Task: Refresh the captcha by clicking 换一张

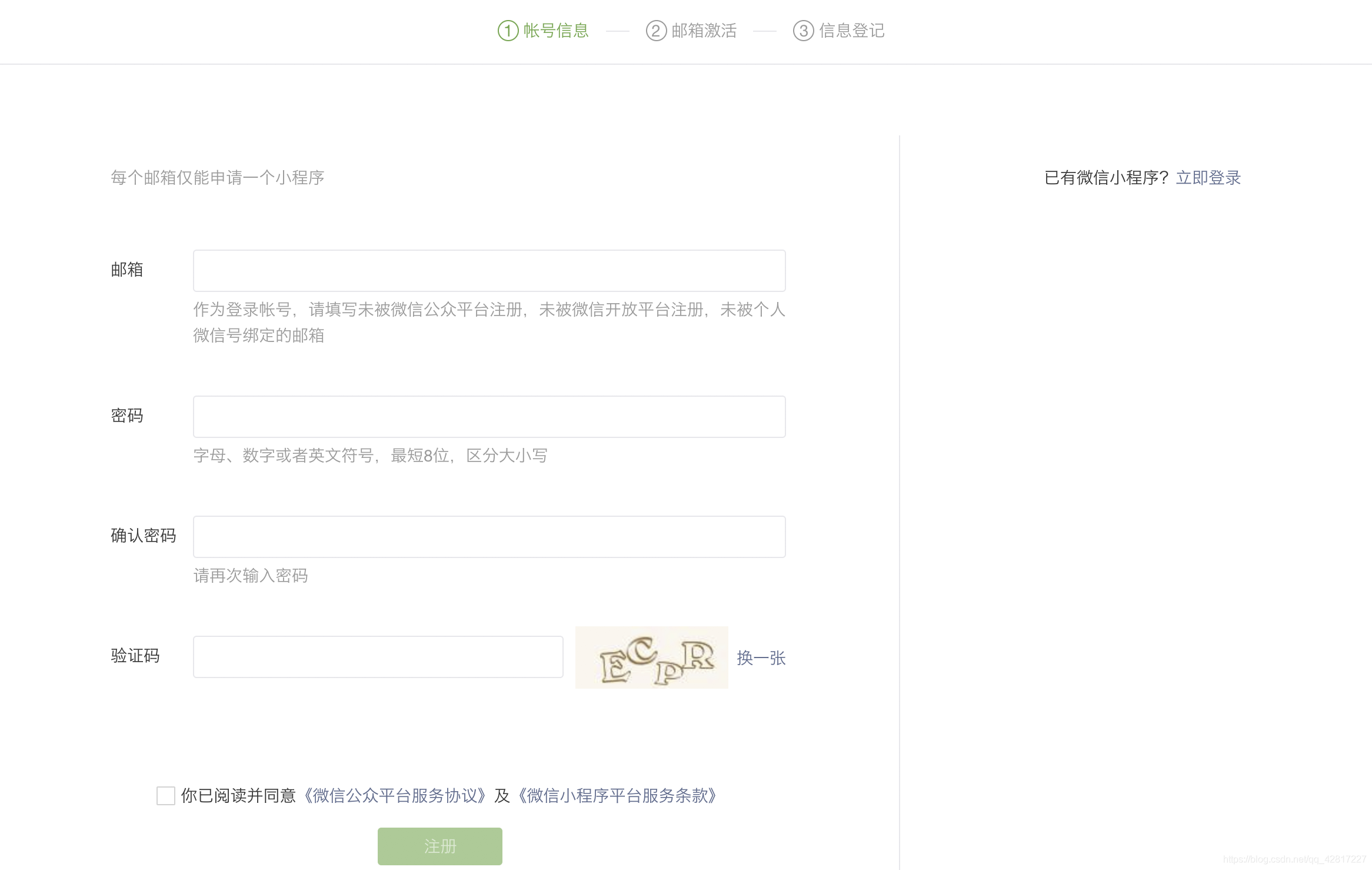Action: coord(761,659)
